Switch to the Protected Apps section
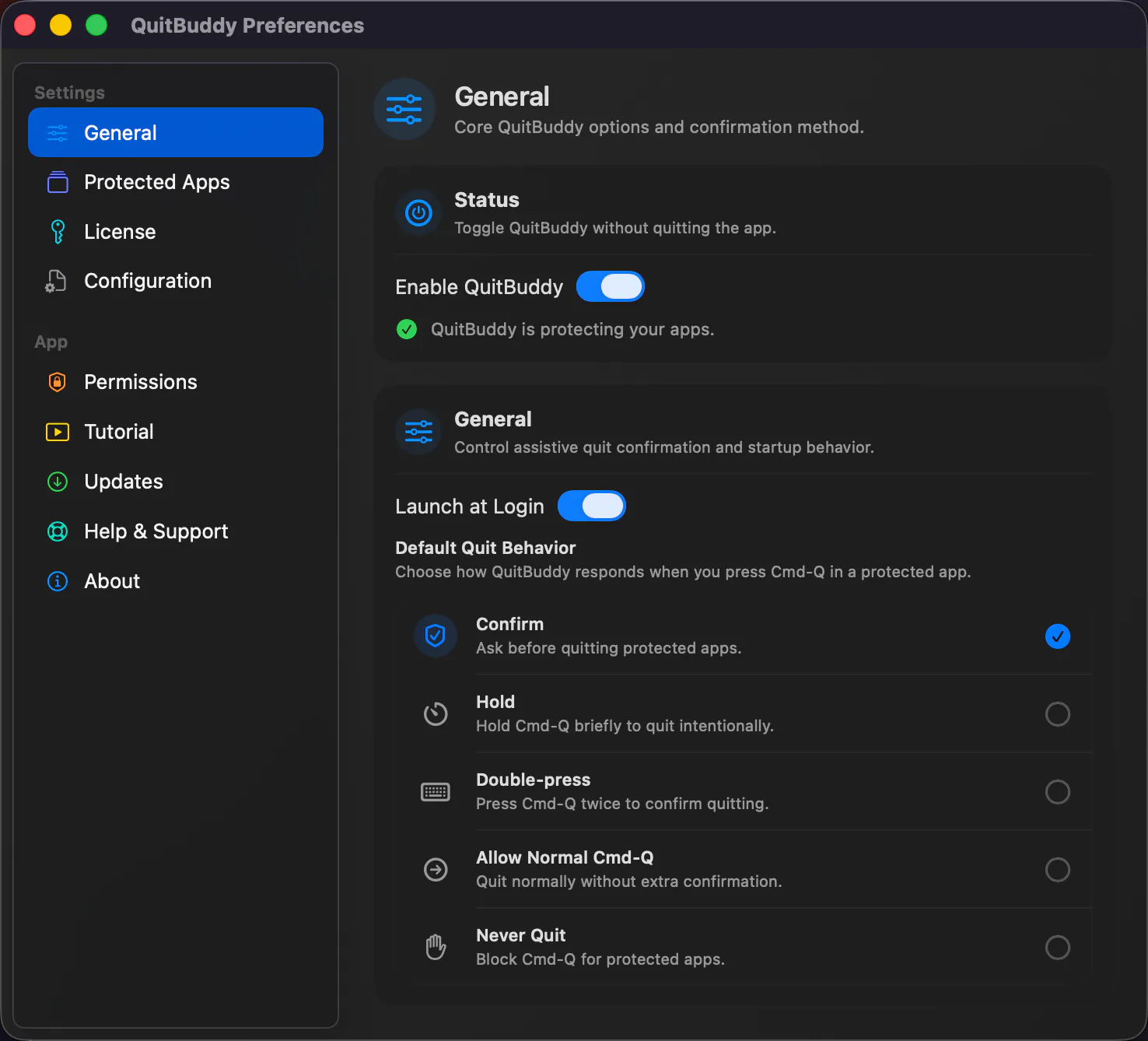 tap(176, 182)
